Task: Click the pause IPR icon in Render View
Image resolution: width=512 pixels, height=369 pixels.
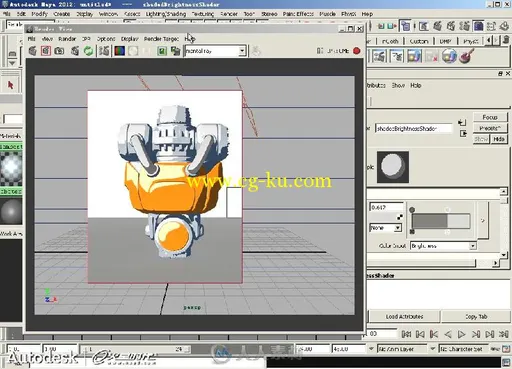Action: point(320,51)
